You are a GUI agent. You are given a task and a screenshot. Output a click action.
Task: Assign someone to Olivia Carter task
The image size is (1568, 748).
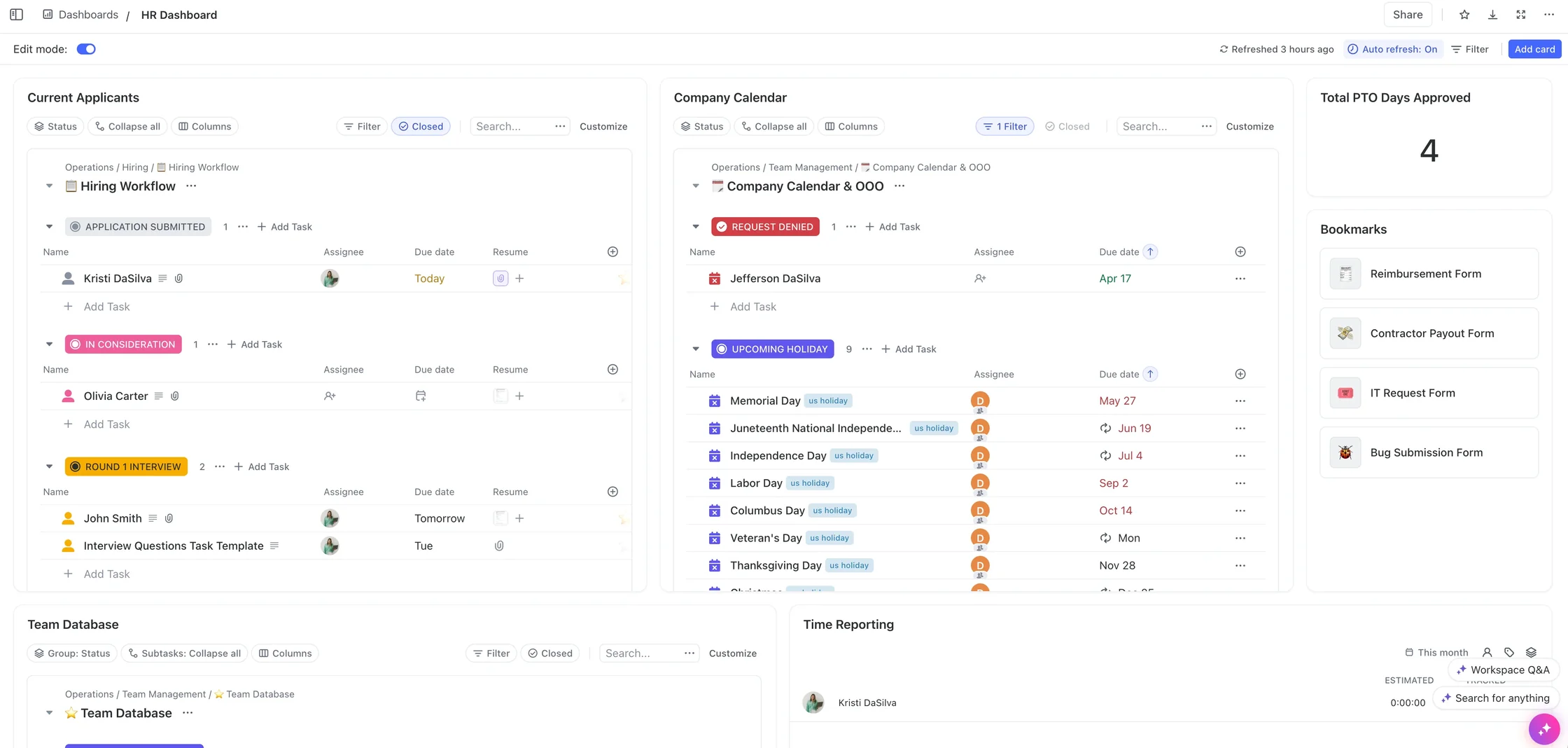[x=330, y=396]
